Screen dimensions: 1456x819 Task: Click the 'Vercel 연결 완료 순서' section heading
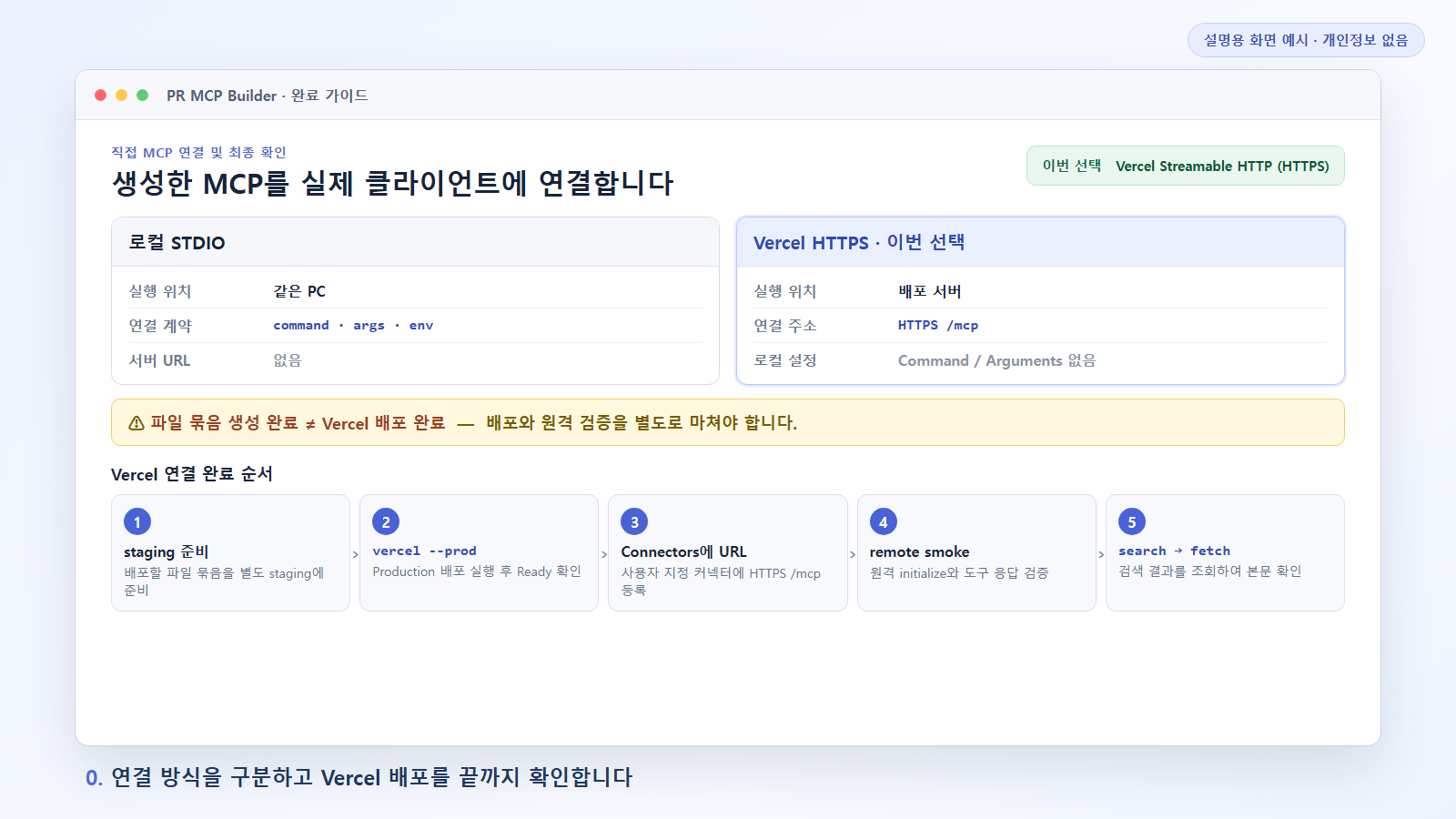(x=192, y=474)
